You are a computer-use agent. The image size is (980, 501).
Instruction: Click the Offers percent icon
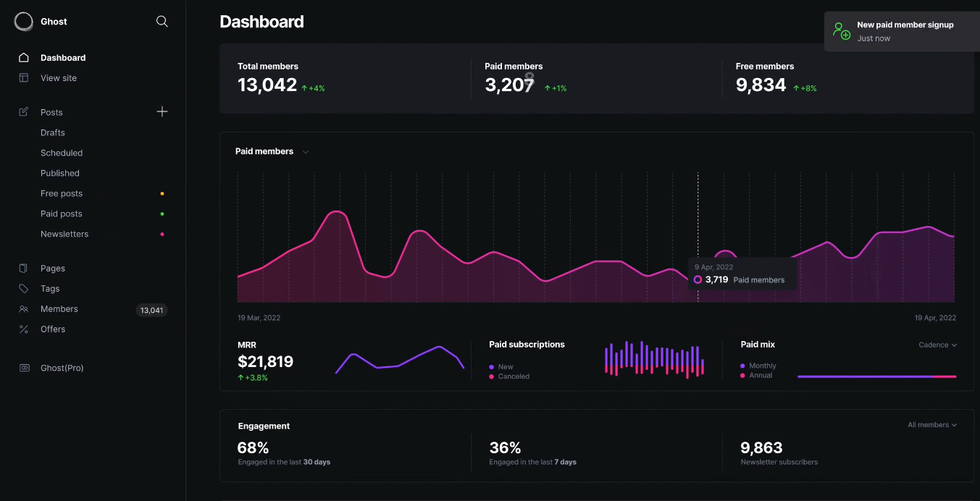pyautogui.click(x=24, y=329)
